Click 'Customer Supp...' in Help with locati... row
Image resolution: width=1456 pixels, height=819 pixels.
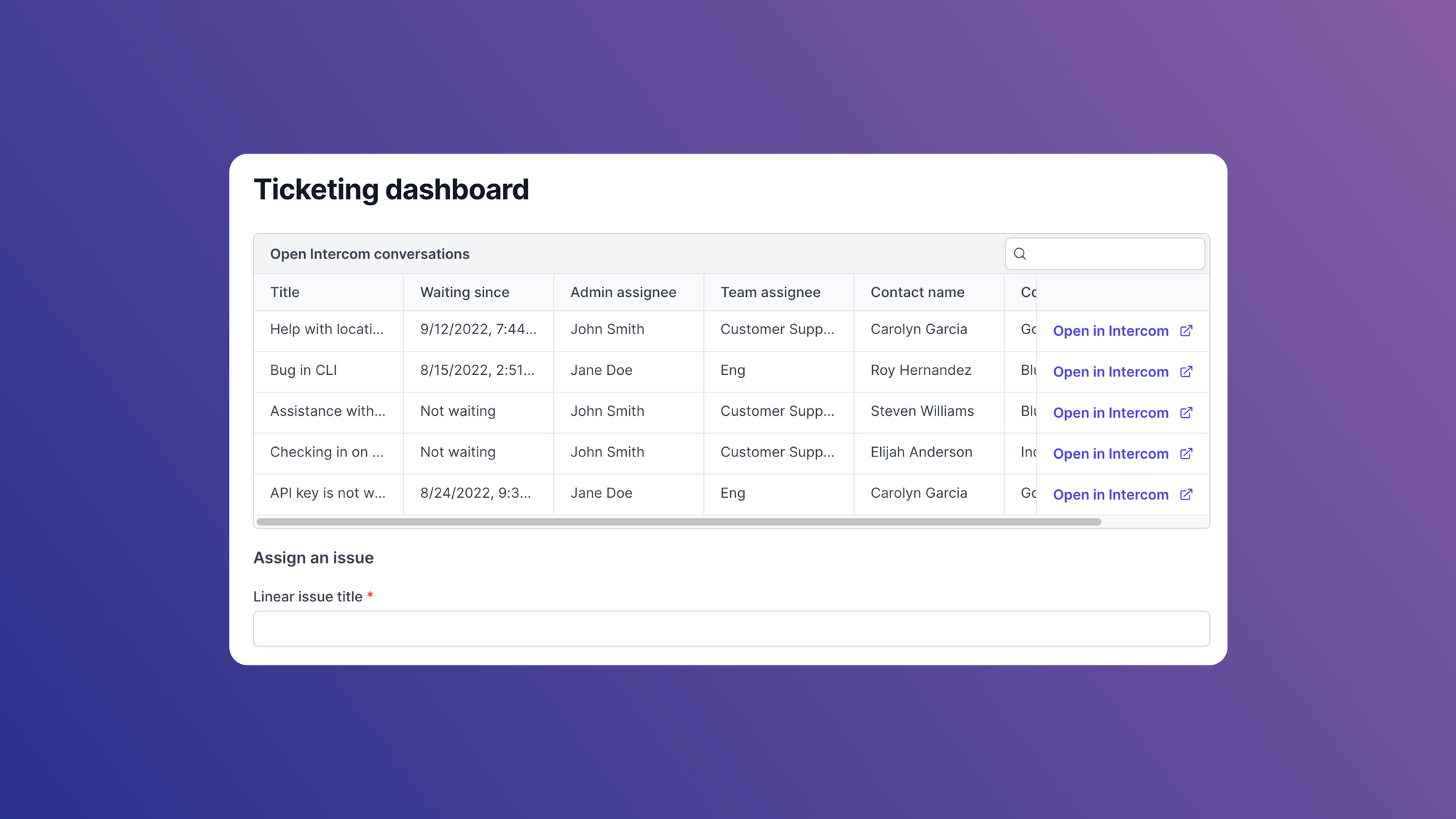[x=778, y=331]
